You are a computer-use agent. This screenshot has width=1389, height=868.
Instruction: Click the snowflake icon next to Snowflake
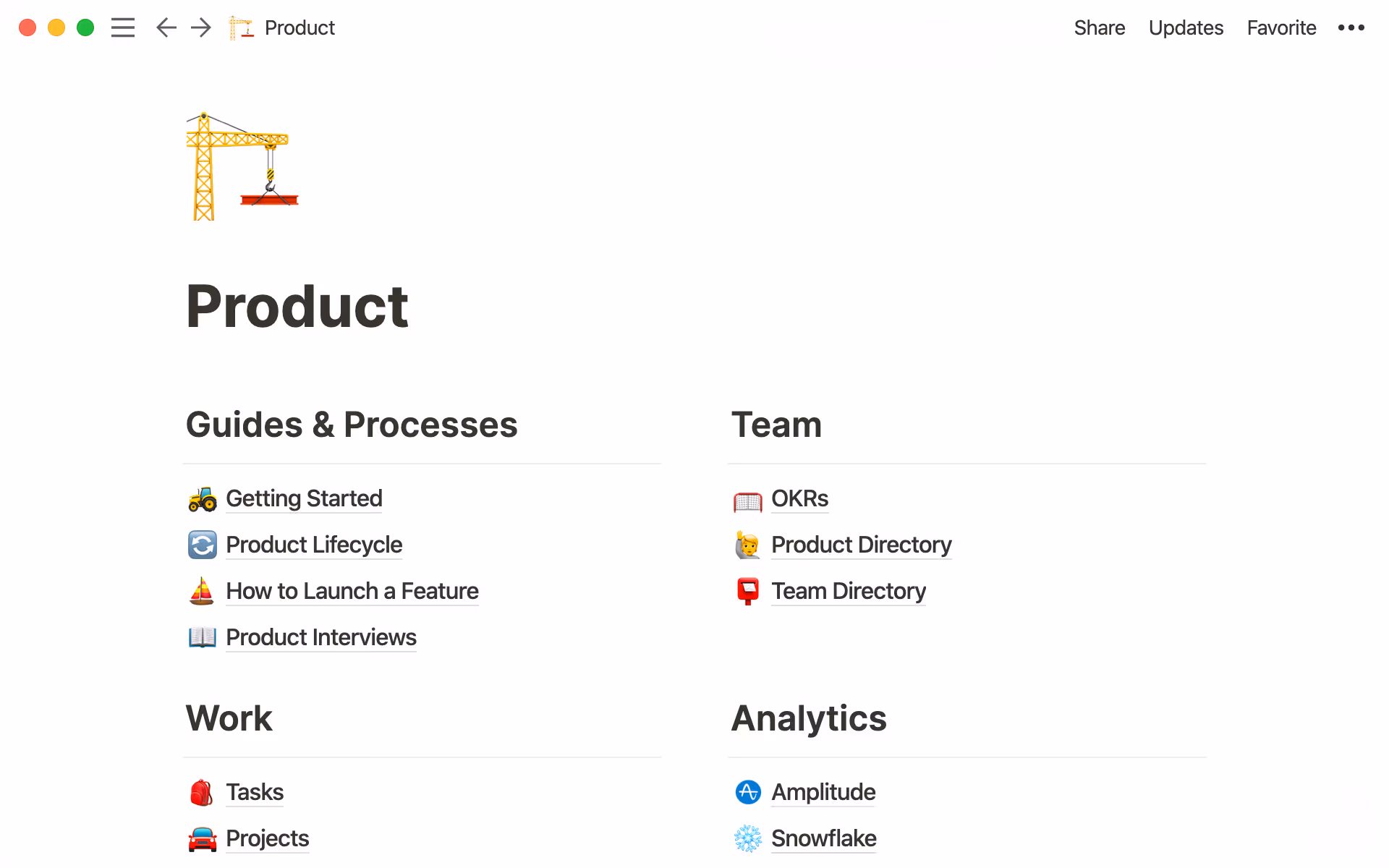coord(748,838)
